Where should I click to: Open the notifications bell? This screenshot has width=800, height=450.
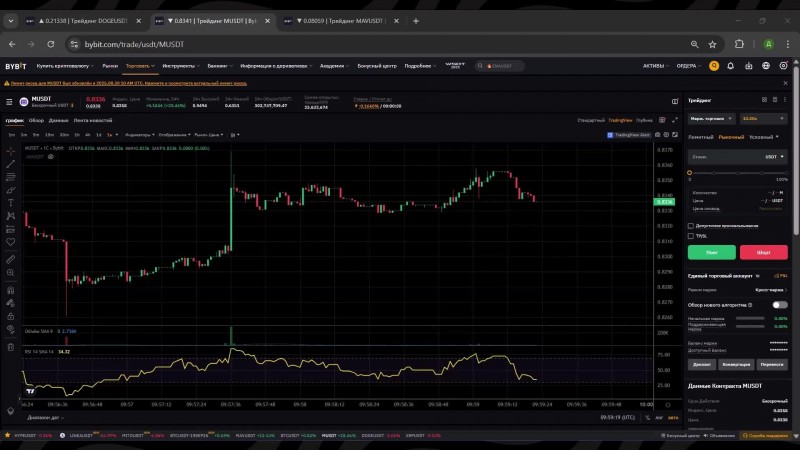click(x=733, y=66)
